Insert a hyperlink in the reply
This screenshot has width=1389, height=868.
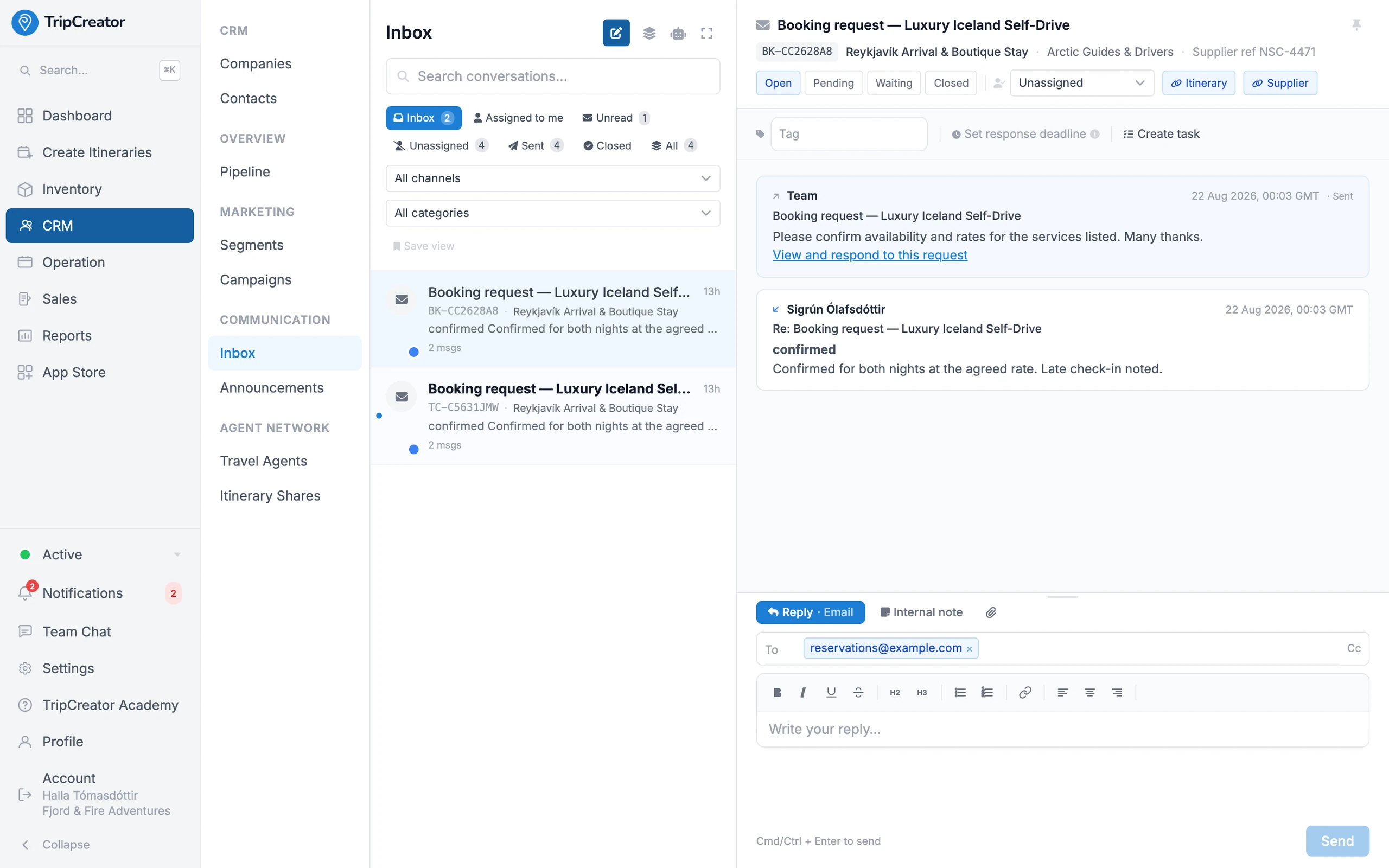(x=1025, y=692)
